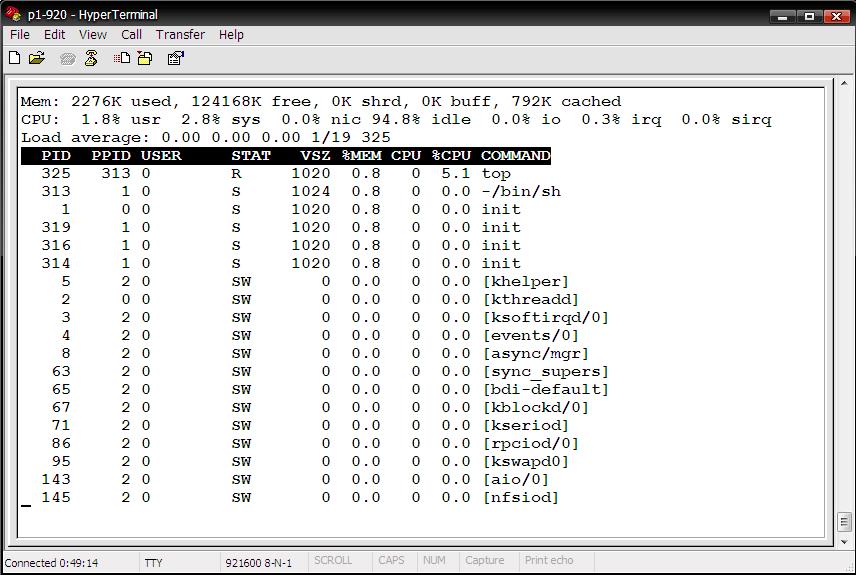Screen dimensions: 856x575
Task: Click the Disconnect phone toolbar icon
Action: click(x=90, y=59)
